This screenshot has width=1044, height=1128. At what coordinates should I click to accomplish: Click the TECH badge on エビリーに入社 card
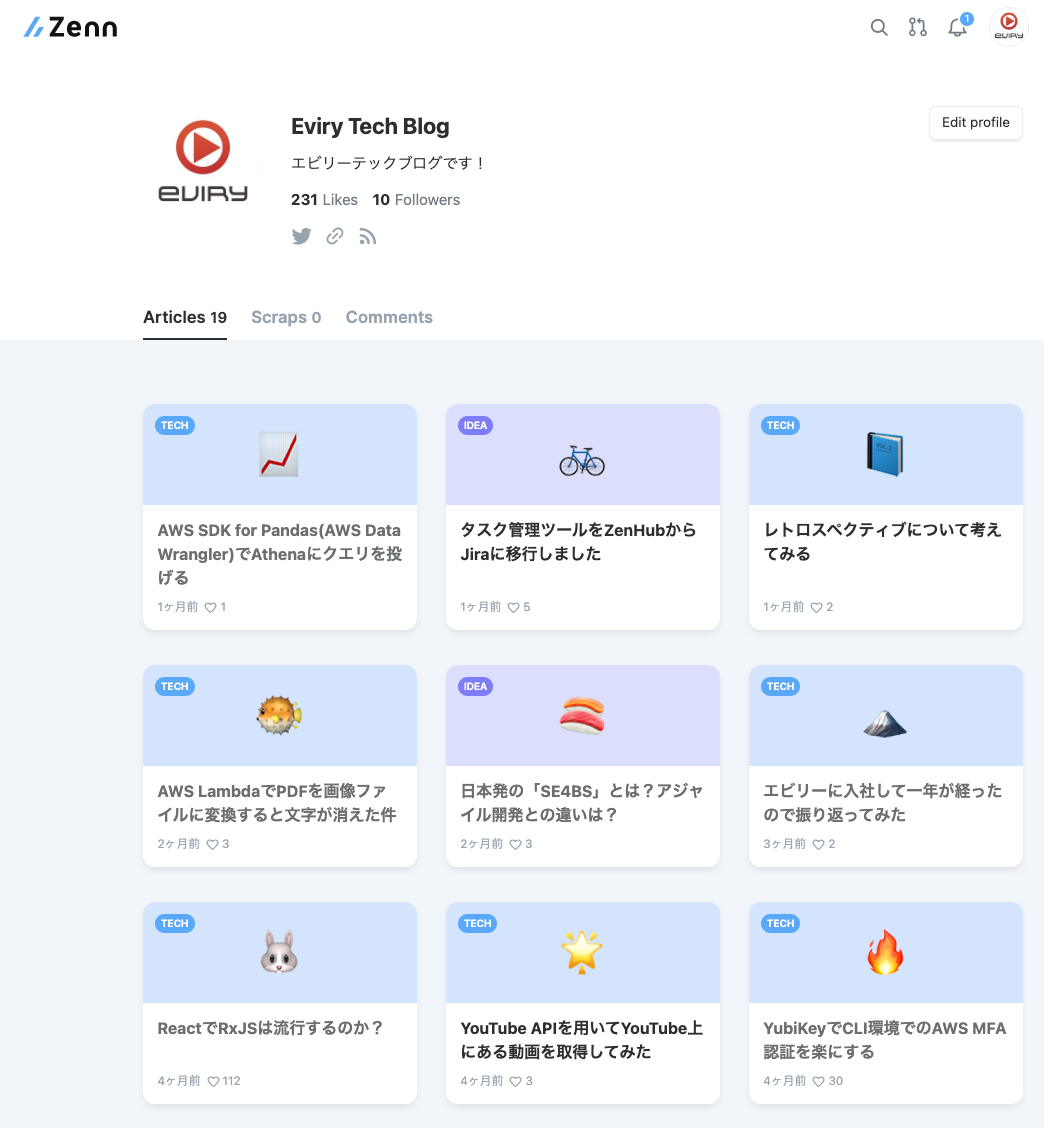pyautogui.click(x=781, y=686)
